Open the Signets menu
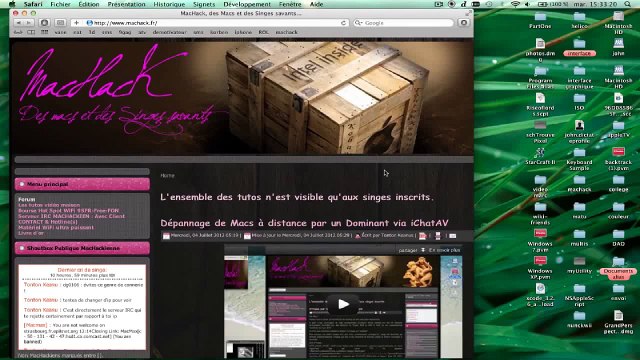Viewport: 640px width, 360px height. 204,4
